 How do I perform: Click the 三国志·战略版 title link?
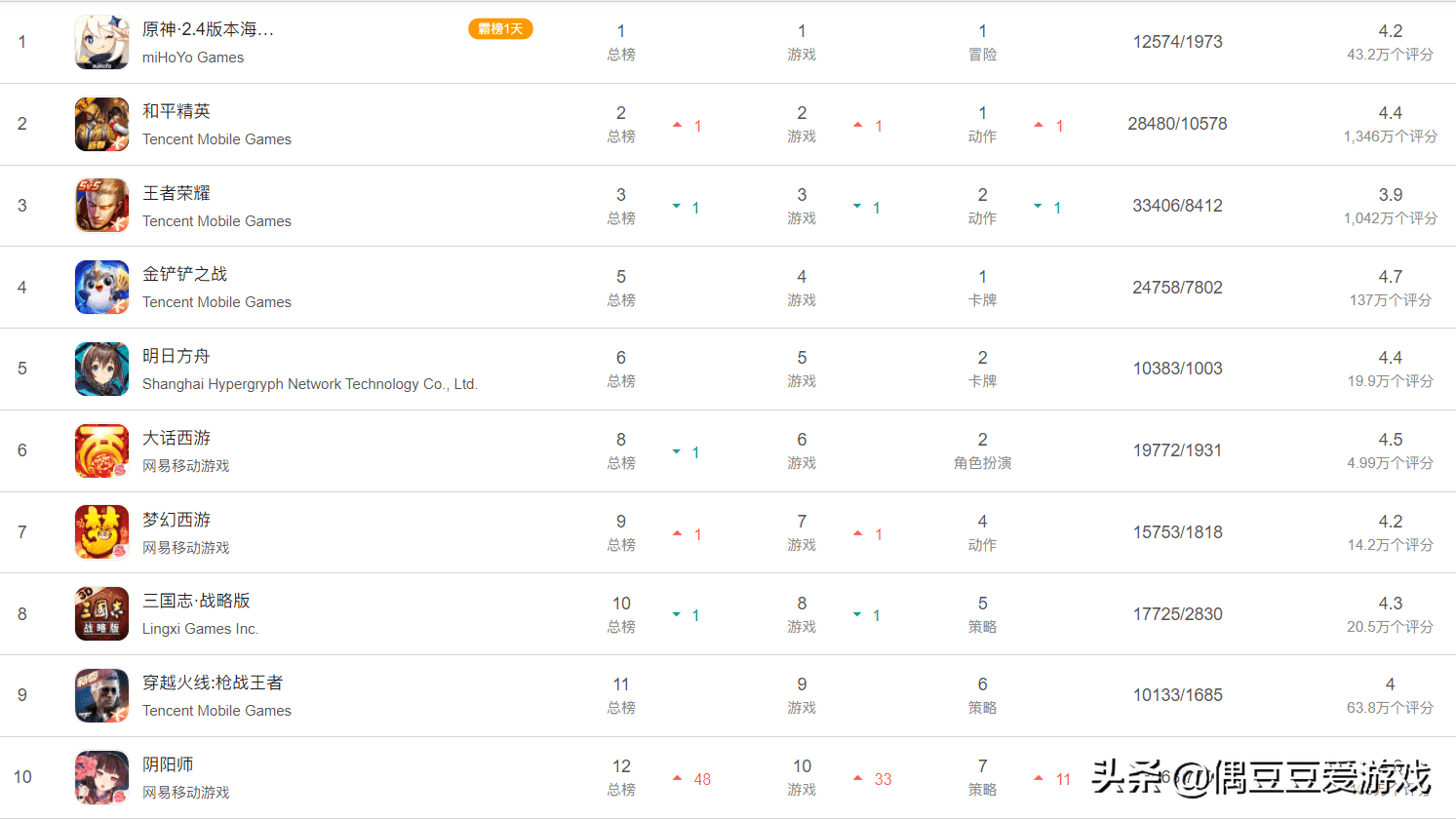coord(196,601)
